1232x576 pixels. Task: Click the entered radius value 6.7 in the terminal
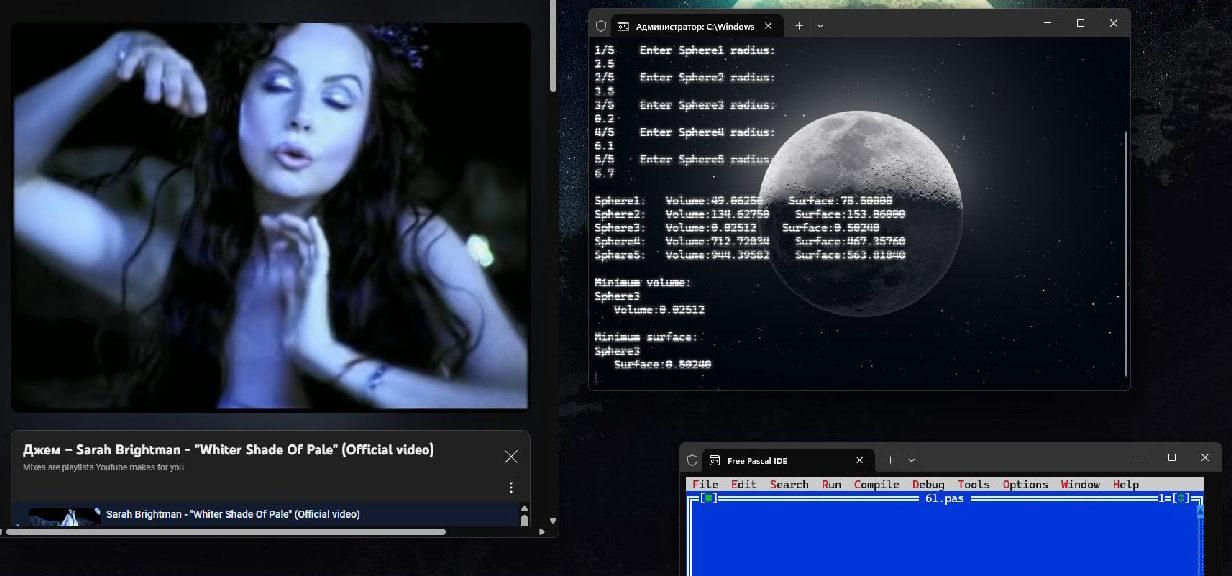click(x=603, y=173)
